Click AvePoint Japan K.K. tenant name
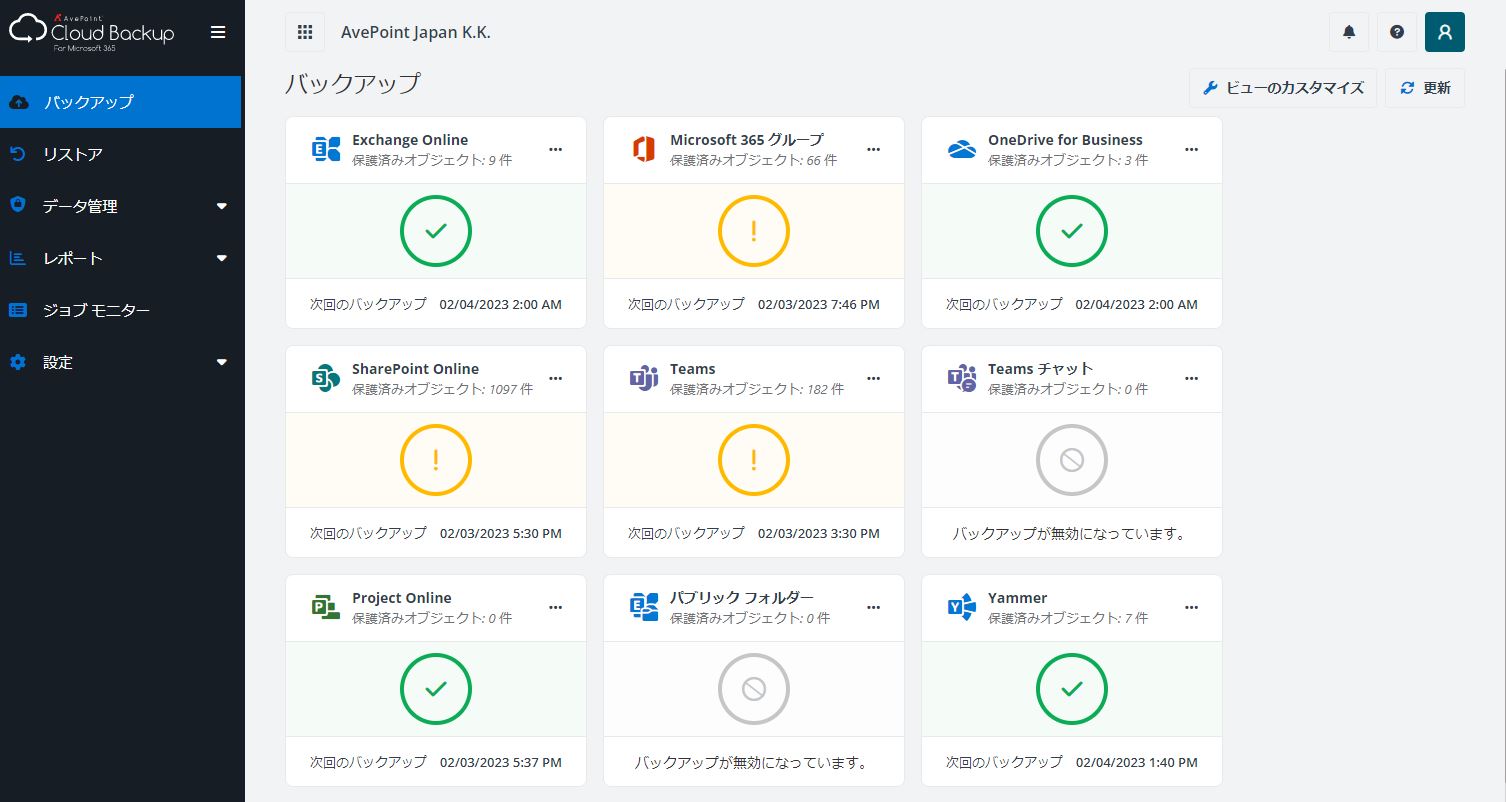The width and height of the screenshot is (1506, 802). pos(416,32)
